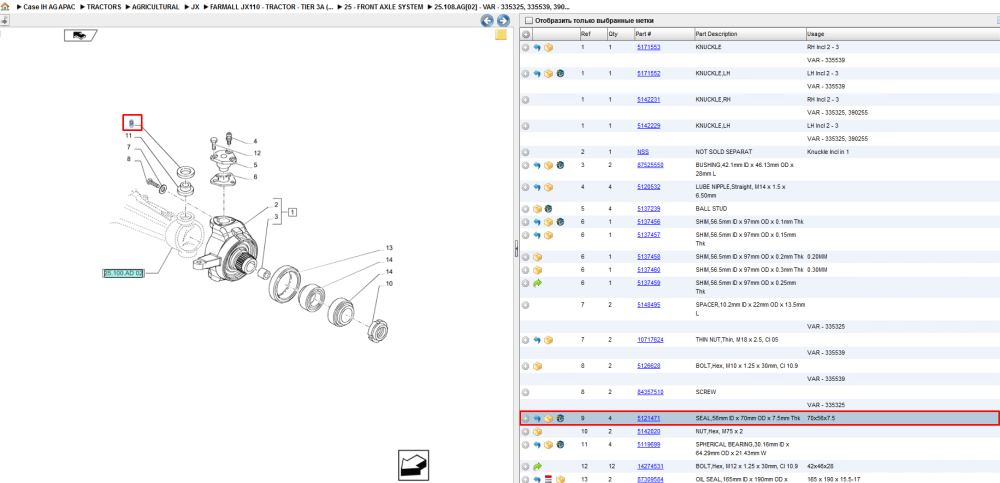
Task: Add part 5142231 with its plus circle
Action: (526, 100)
